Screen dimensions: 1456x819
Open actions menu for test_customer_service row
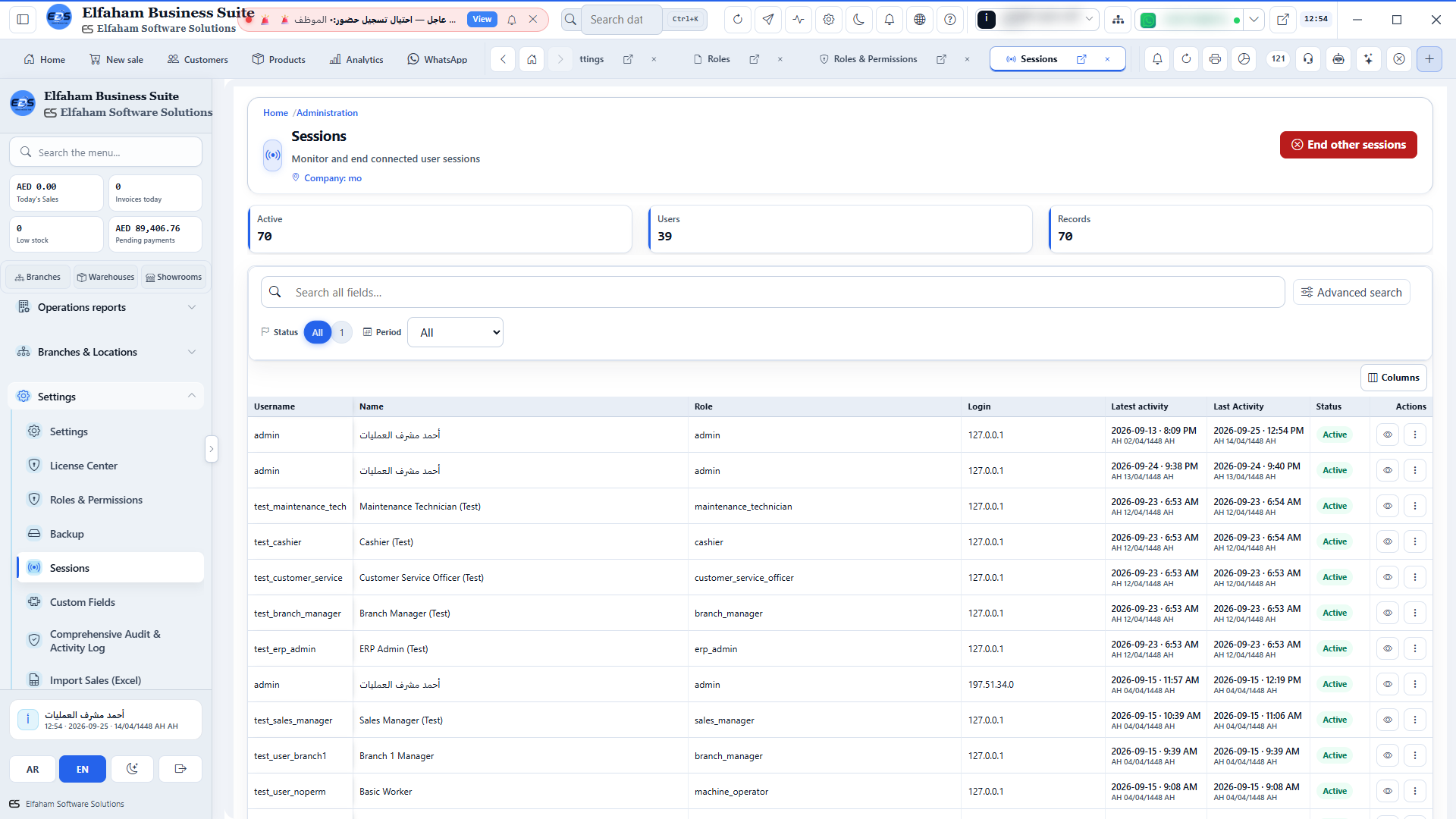tap(1415, 577)
